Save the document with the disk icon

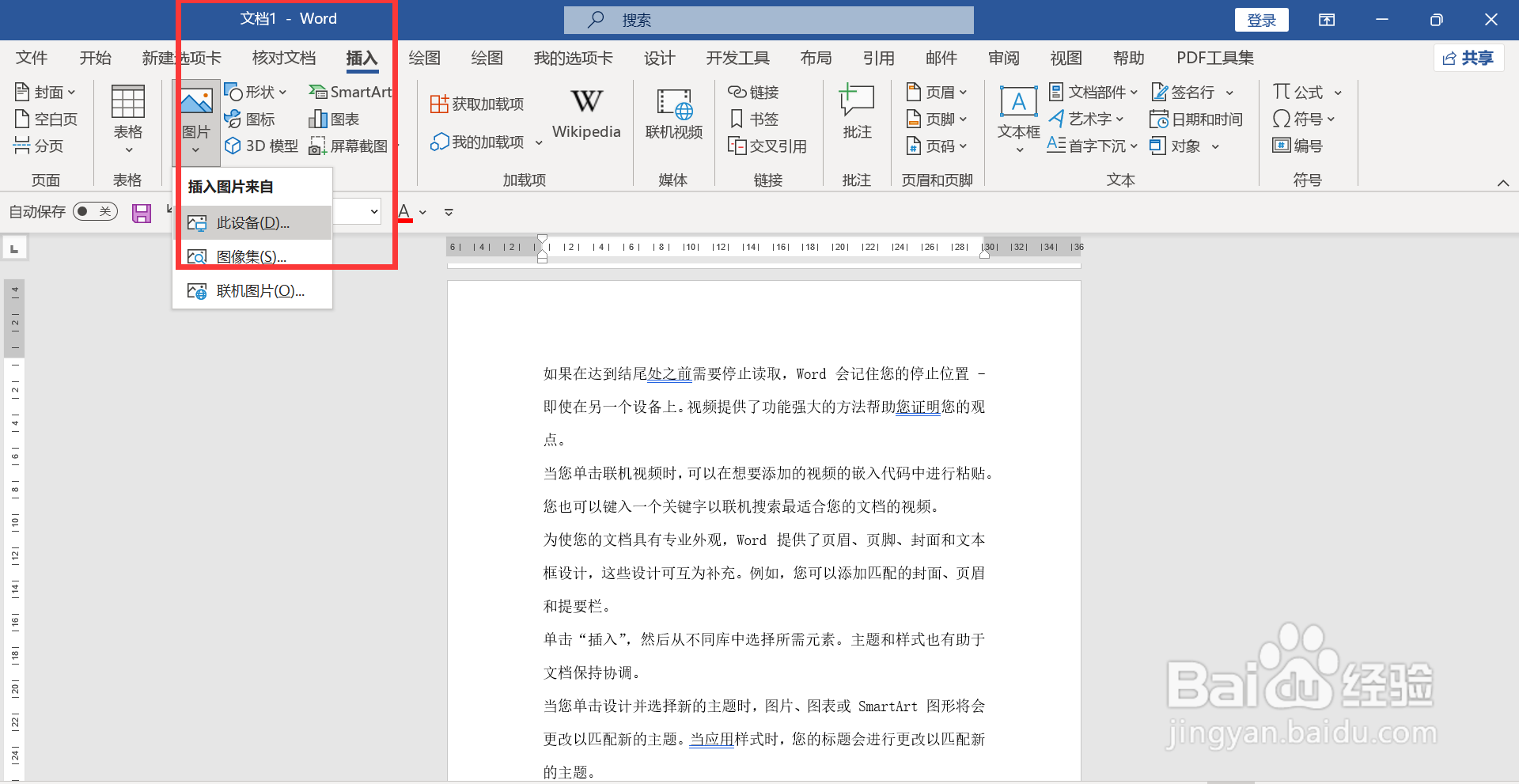point(142,213)
